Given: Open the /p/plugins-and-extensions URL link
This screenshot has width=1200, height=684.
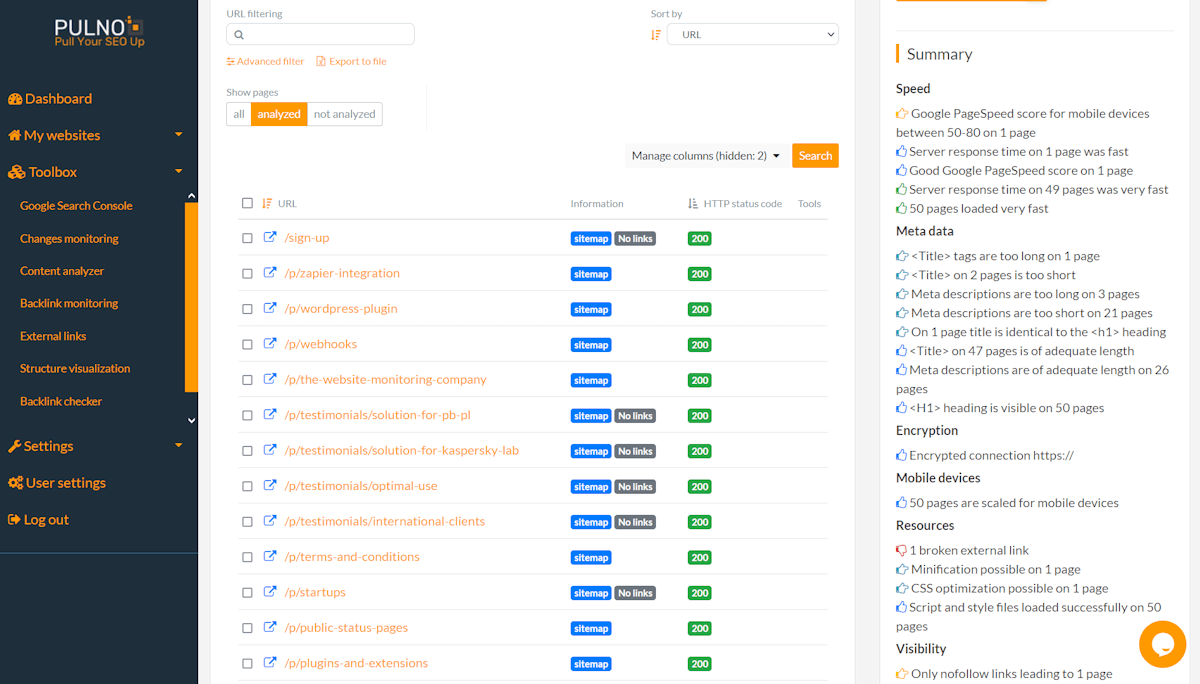Looking at the screenshot, I should (356, 663).
